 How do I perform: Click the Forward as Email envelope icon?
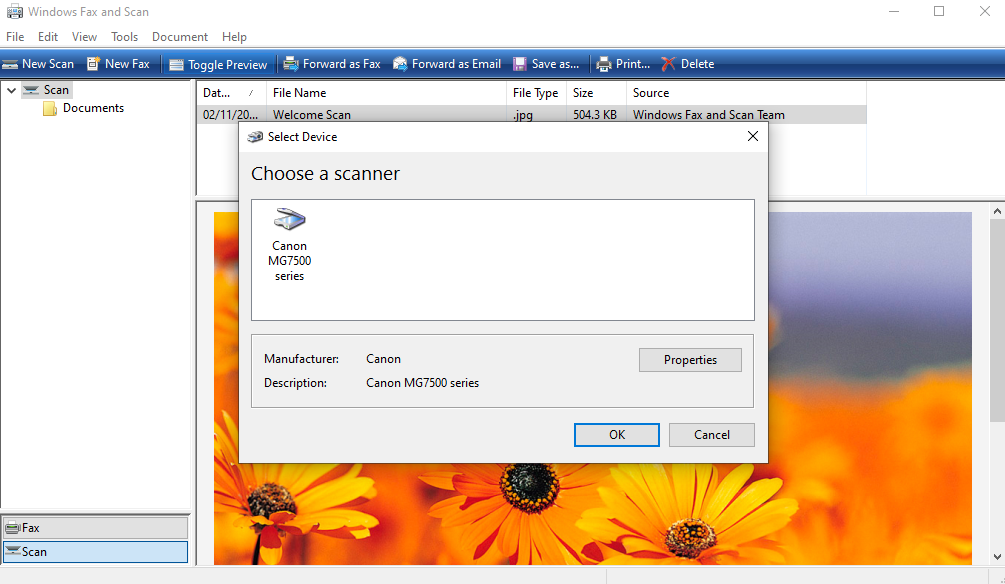click(x=400, y=63)
